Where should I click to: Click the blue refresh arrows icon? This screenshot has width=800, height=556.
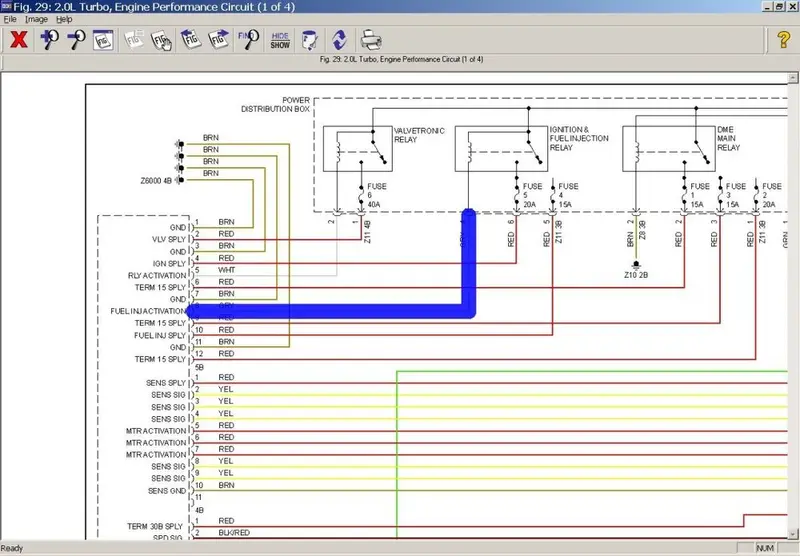click(339, 40)
